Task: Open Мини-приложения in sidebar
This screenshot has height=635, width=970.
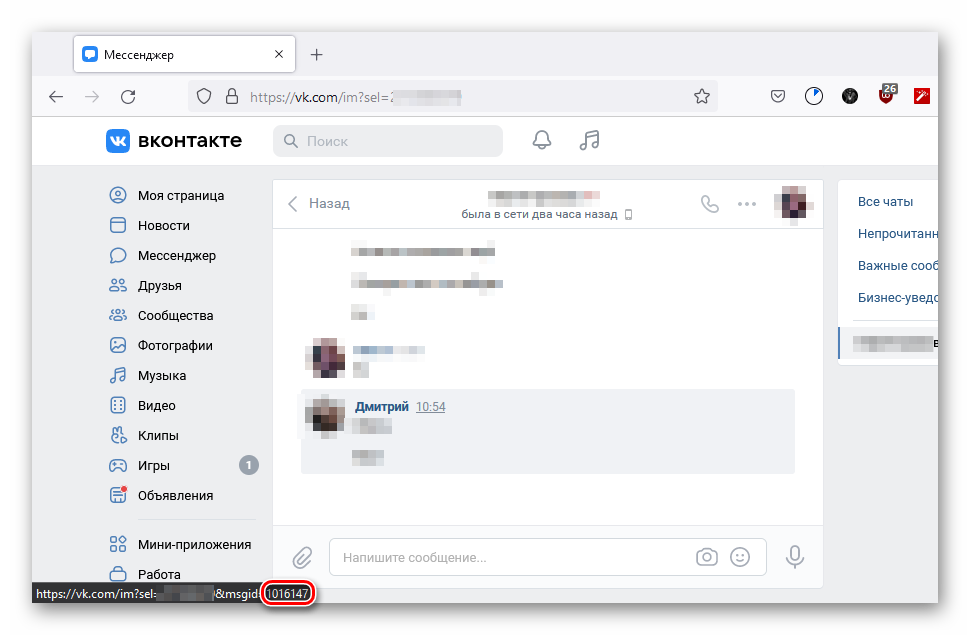Action: click(x=182, y=545)
